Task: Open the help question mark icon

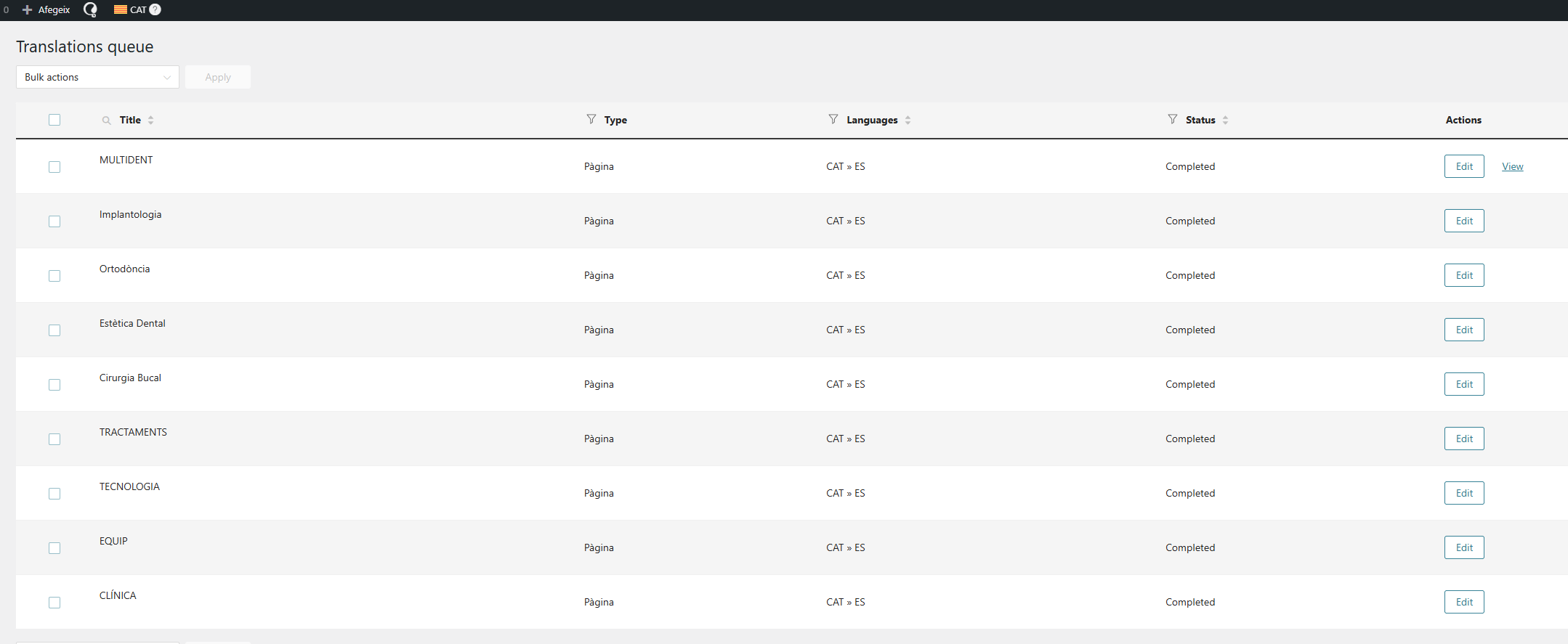Action: click(155, 9)
